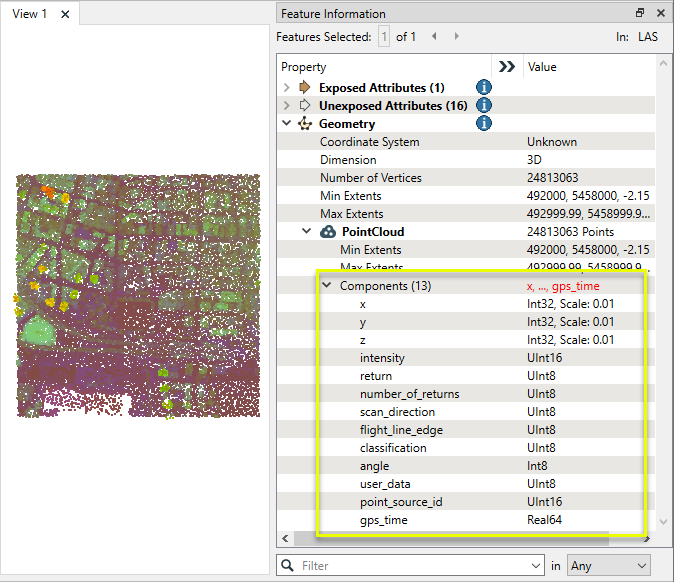674x582 pixels.
Task: Go to next selected feature arrow
Action: (x=457, y=37)
